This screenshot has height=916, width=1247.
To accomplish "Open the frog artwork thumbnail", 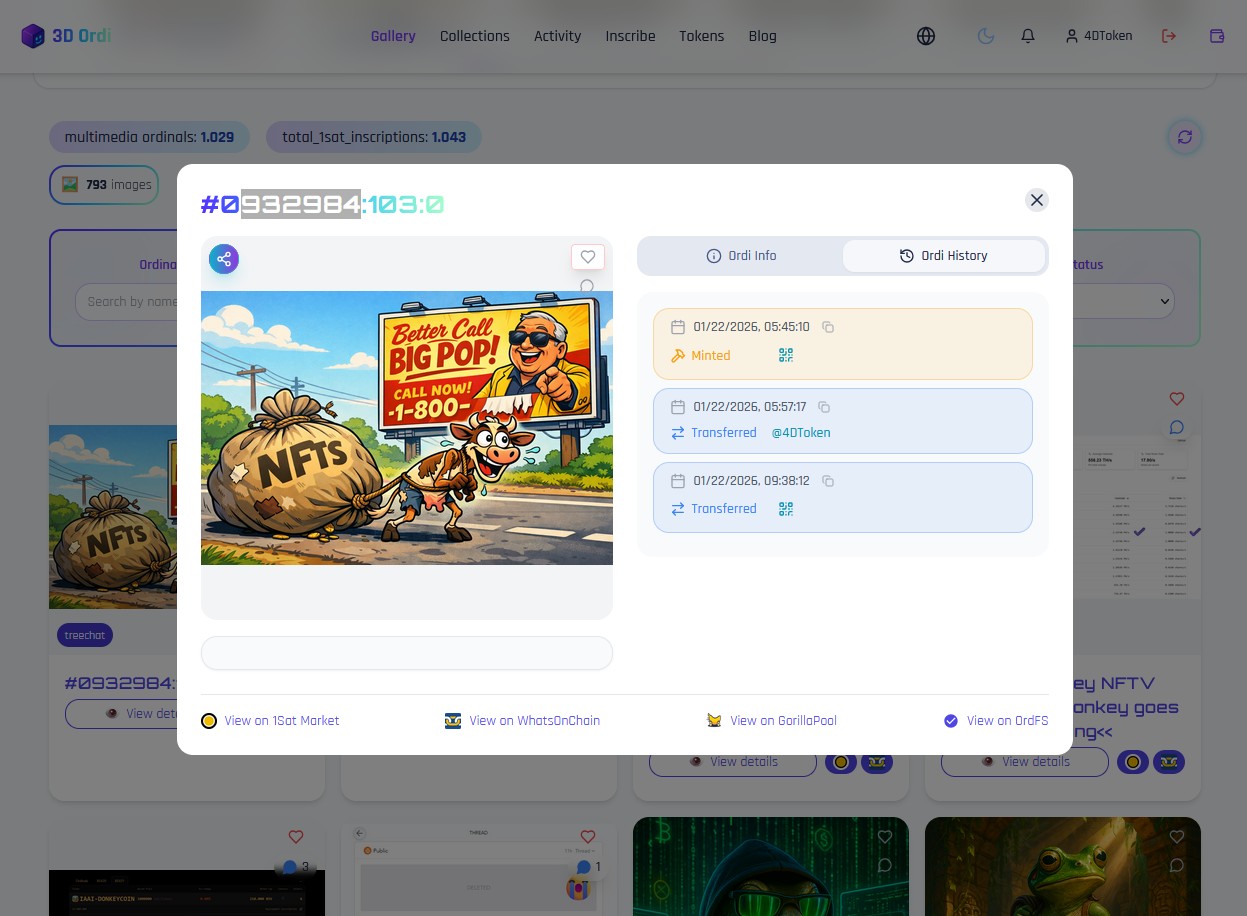I will click(x=1063, y=867).
